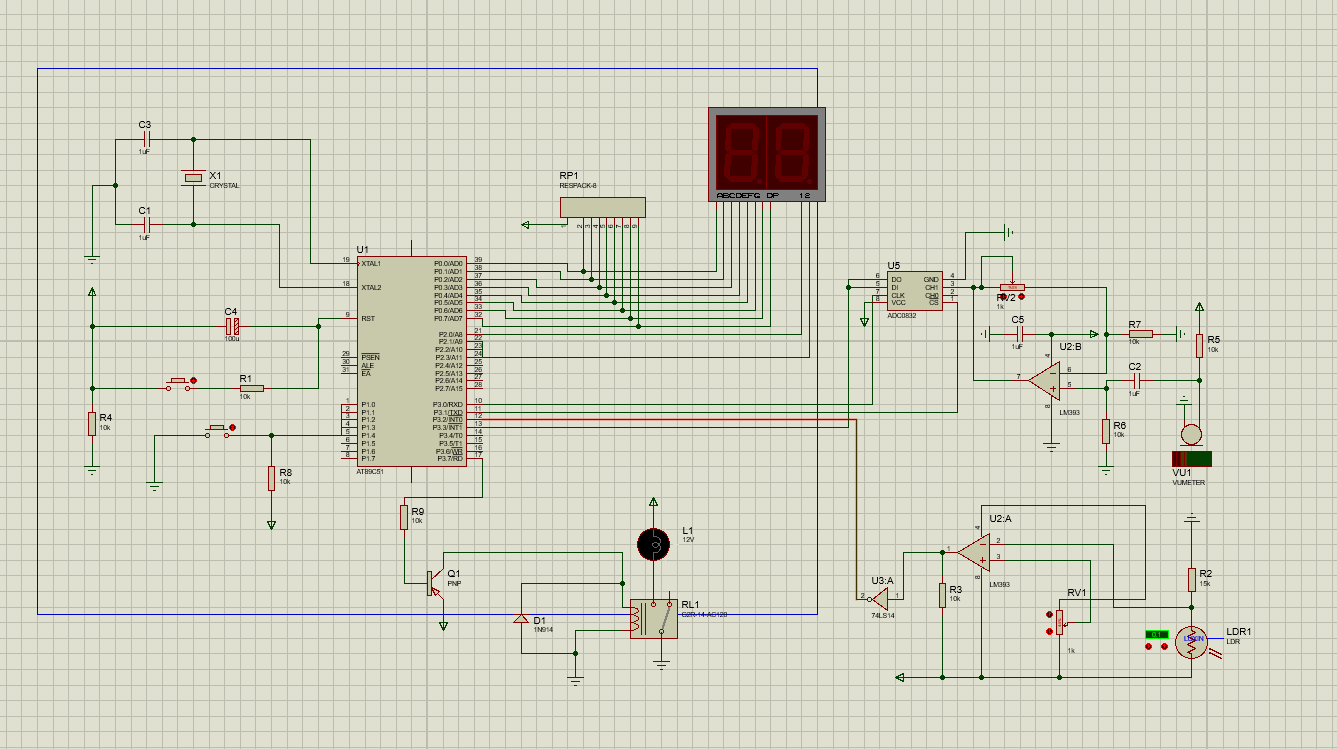Select resistor R4 body

[92, 423]
